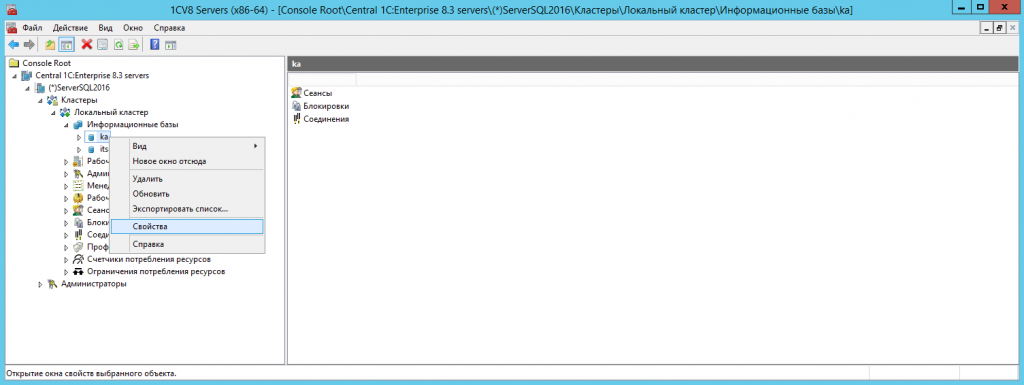The image size is (1024, 385).
Task: Collapse the (*)ServerSQL2016 tree node
Action: click(28, 88)
